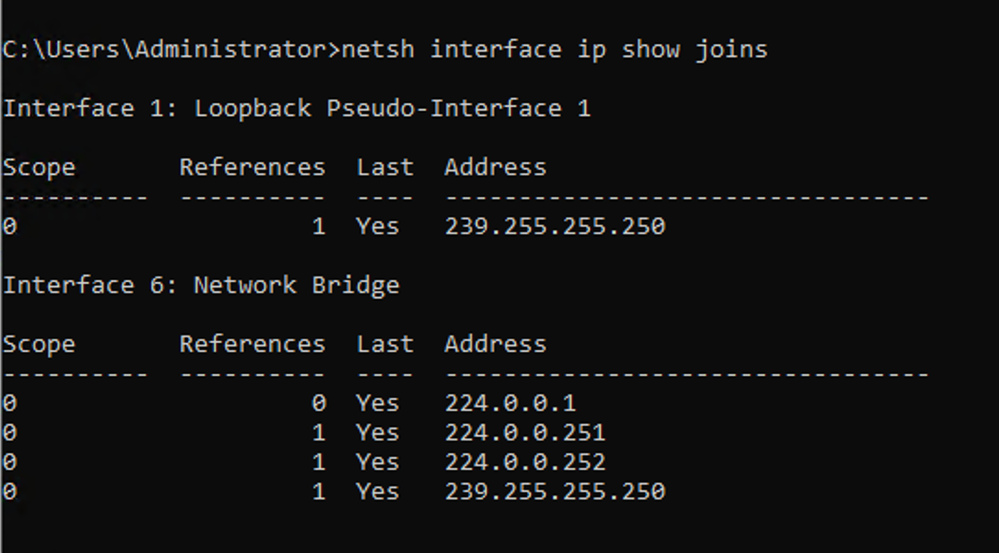Click the Address header under Loopback interface

(x=495, y=167)
